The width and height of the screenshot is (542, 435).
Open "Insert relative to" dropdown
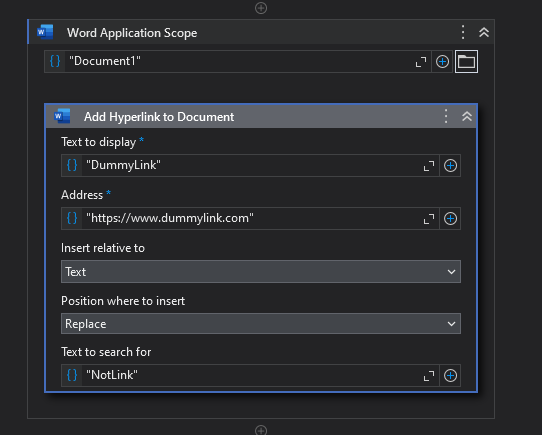tap(261, 272)
